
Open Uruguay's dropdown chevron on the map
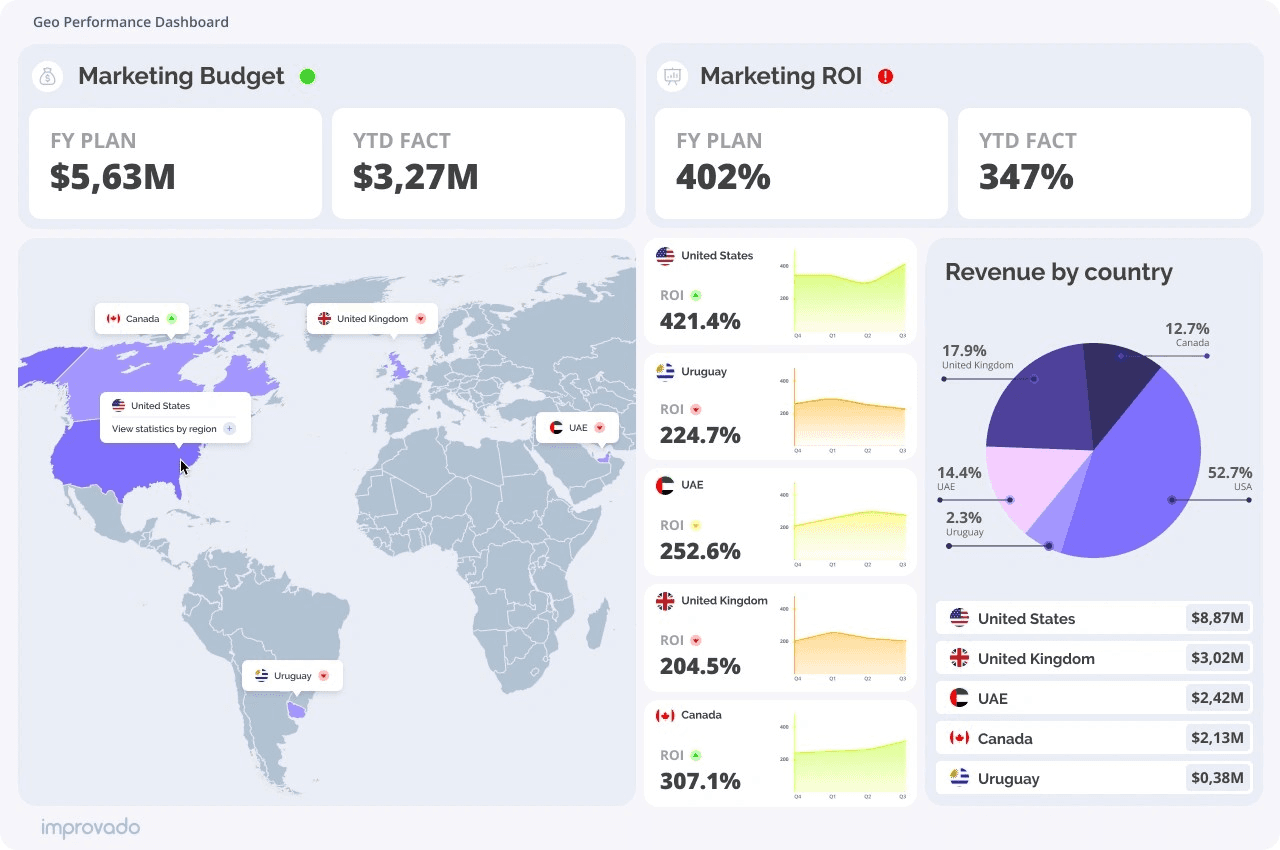click(321, 675)
